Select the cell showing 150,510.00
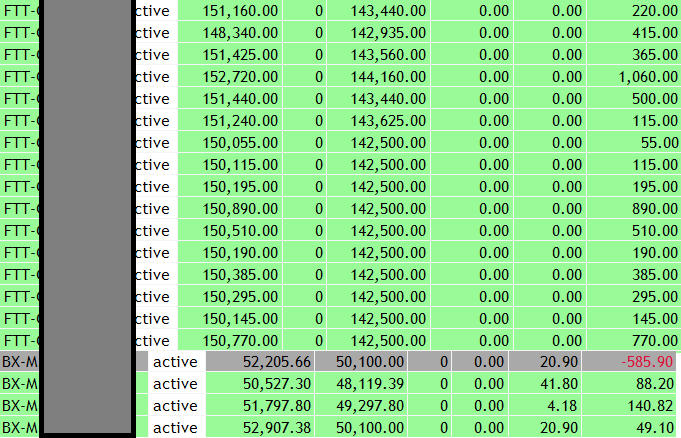Viewport: 681px width, 438px height. [230, 231]
